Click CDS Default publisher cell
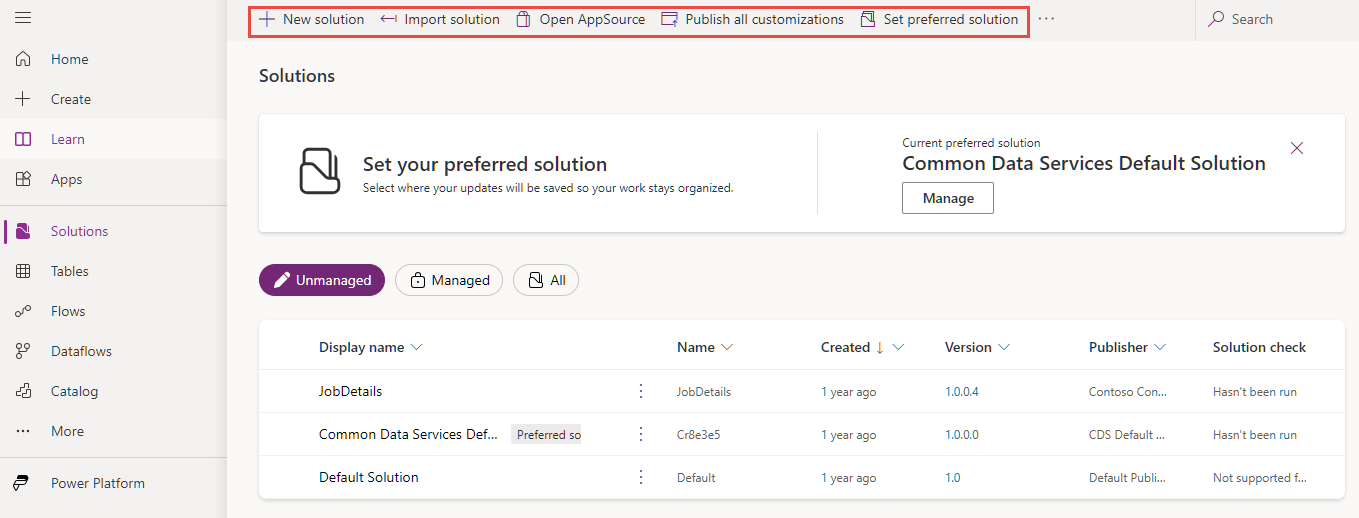Image resolution: width=1359 pixels, height=518 pixels. tap(1127, 435)
